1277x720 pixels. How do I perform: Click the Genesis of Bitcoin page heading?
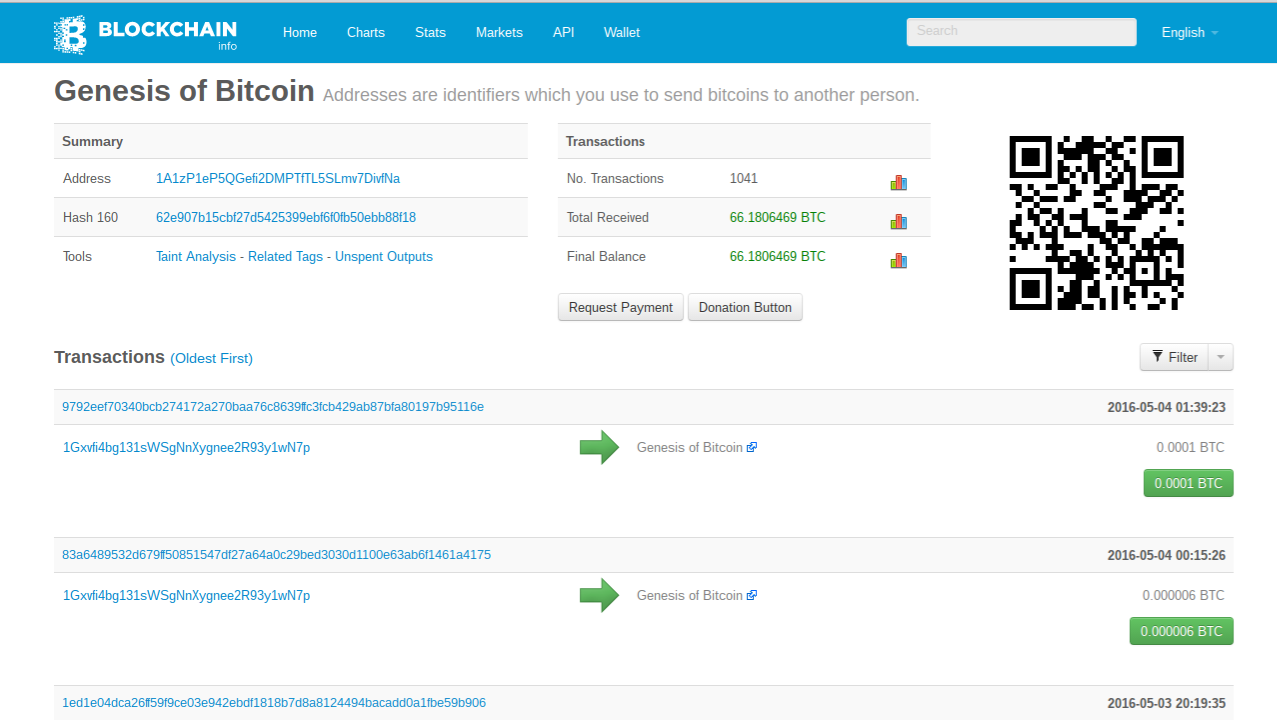coord(184,91)
